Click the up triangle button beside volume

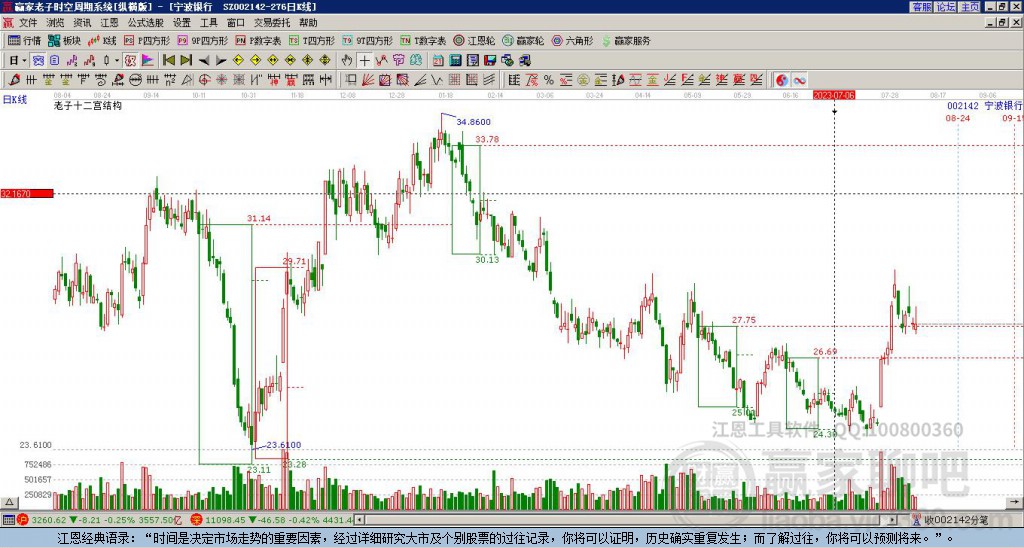coord(9,502)
